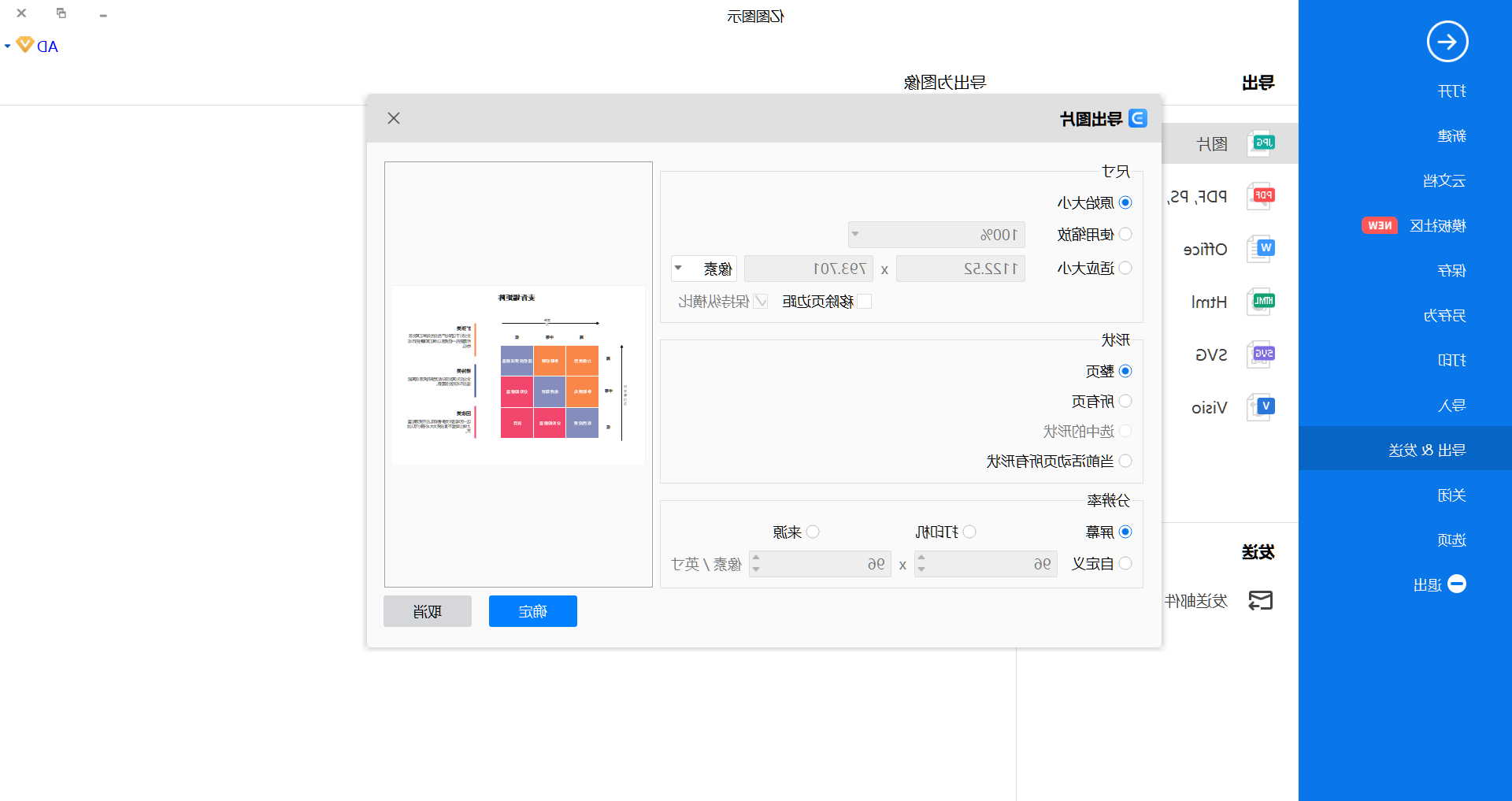The width and height of the screenshot is (1512, 801).
Task: Click the AD account name text
Action: pyautogui.click(x=48, y=46)
